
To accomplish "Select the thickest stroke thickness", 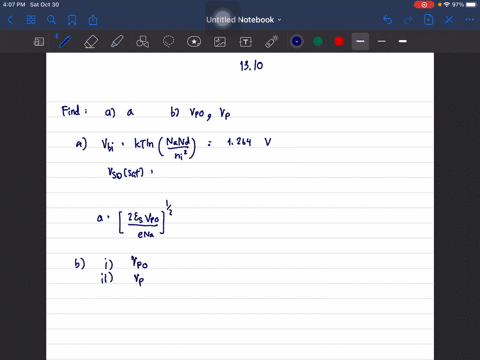I will coord(403,41).
